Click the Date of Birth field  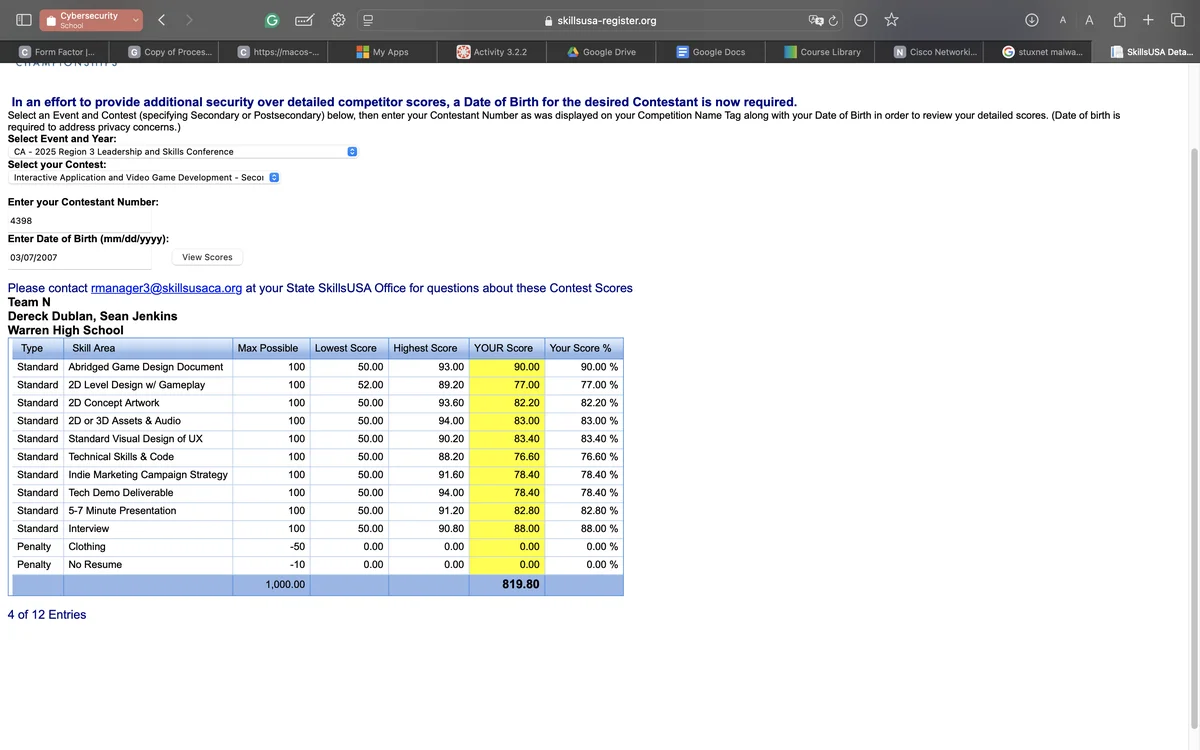[80, 257]
